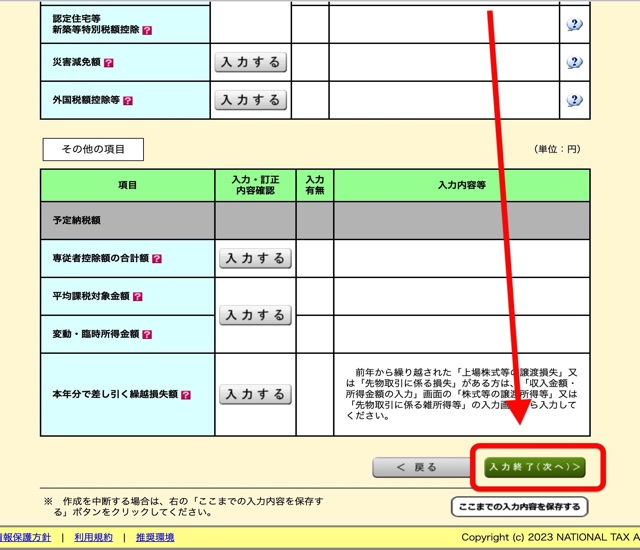Viewport: 640px width, 550px height.
Task: Click help icon beside 認定住宅等新築等特別税額控除
Action: 147,30
